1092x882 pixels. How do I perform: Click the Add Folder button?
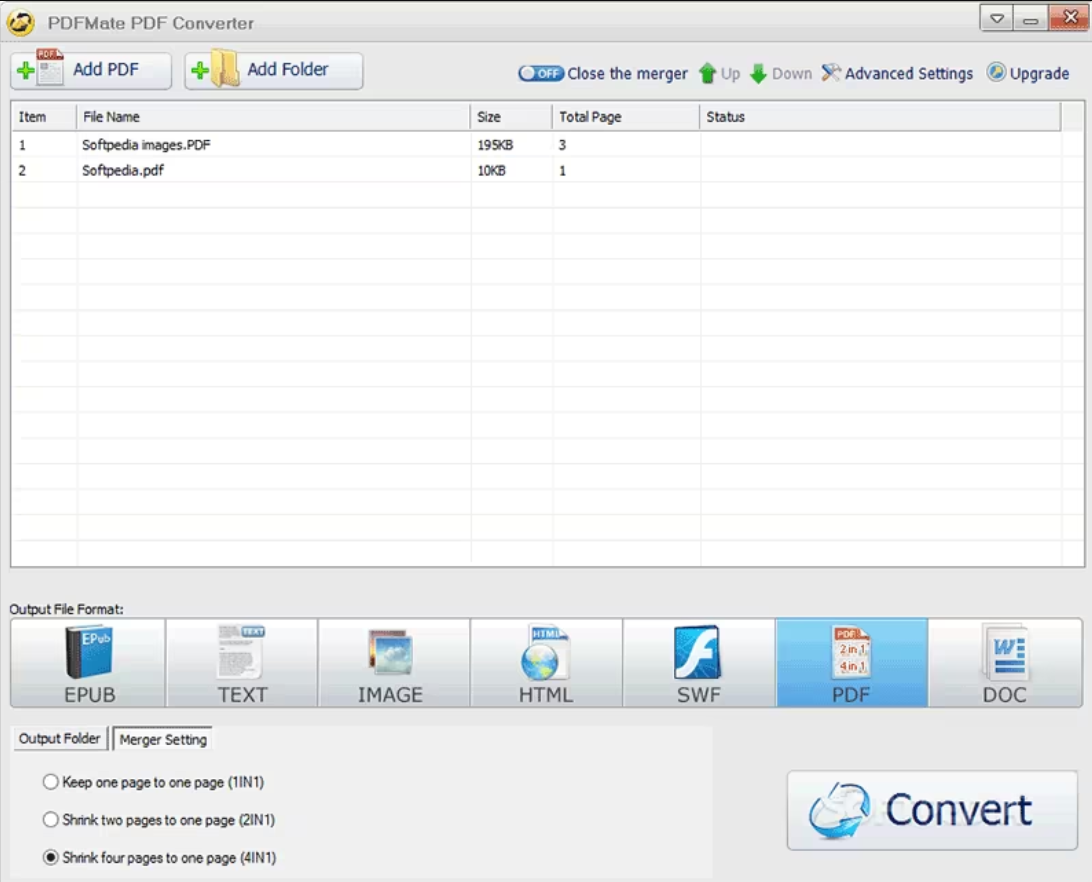274,70
